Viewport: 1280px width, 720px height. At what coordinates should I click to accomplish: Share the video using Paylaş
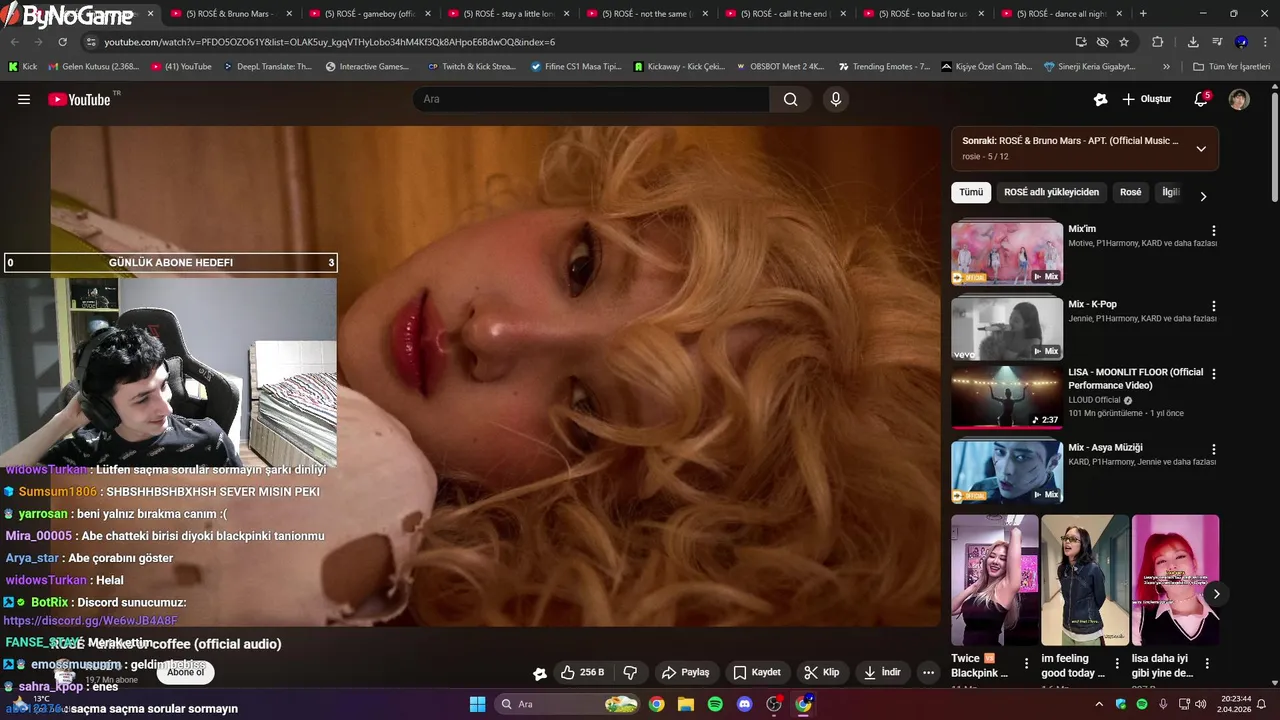[x=685, y=672]
